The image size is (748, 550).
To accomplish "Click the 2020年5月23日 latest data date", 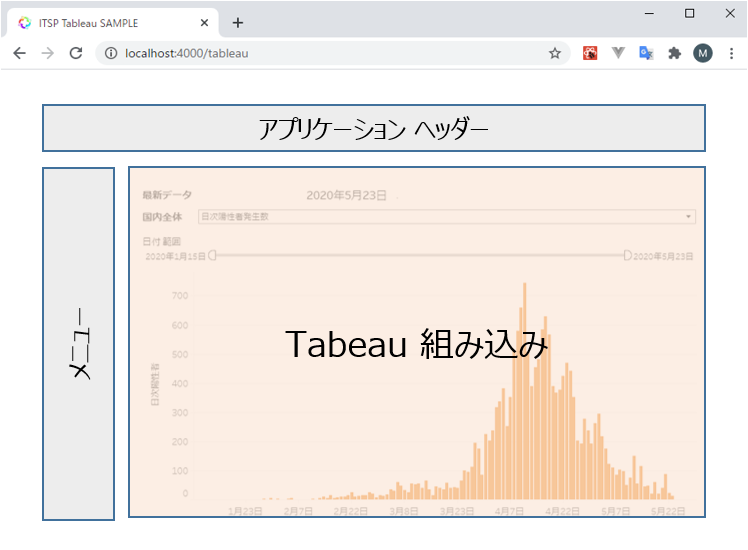I will click(346, 195).
